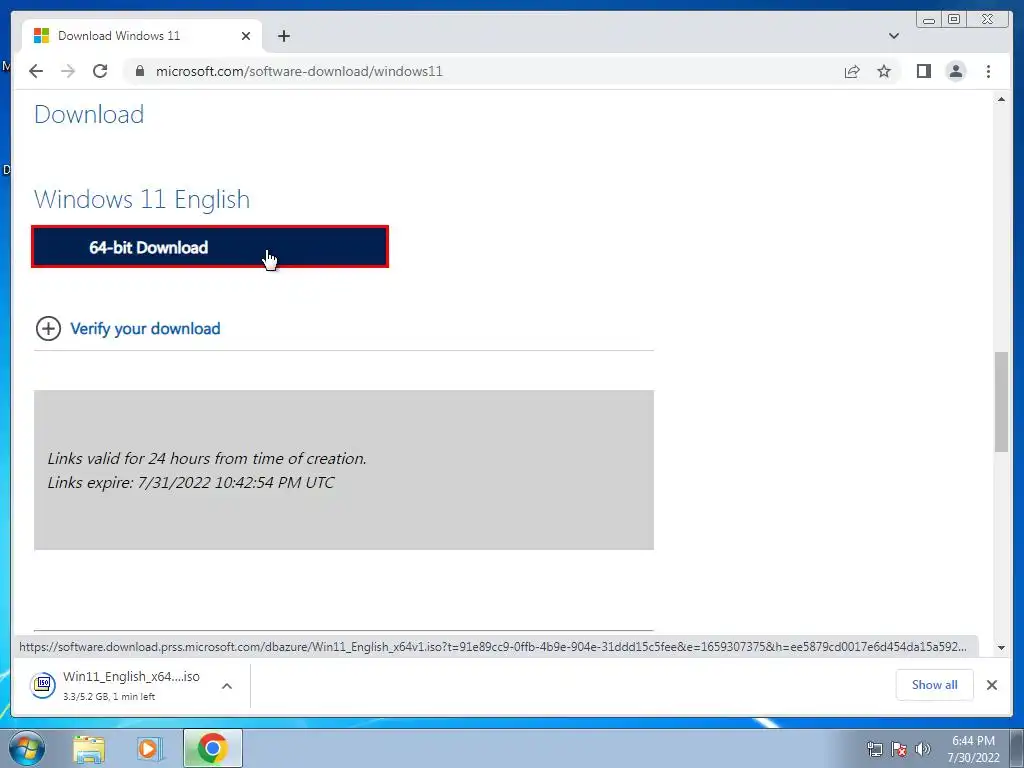View site information via the lock icon
Screen dimensions: 1024x768
(x=140, y=71)
